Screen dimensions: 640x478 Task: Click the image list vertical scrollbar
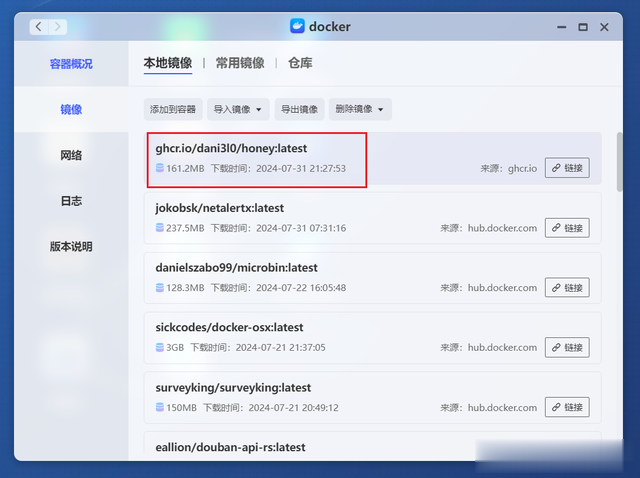tap(619, 162)
